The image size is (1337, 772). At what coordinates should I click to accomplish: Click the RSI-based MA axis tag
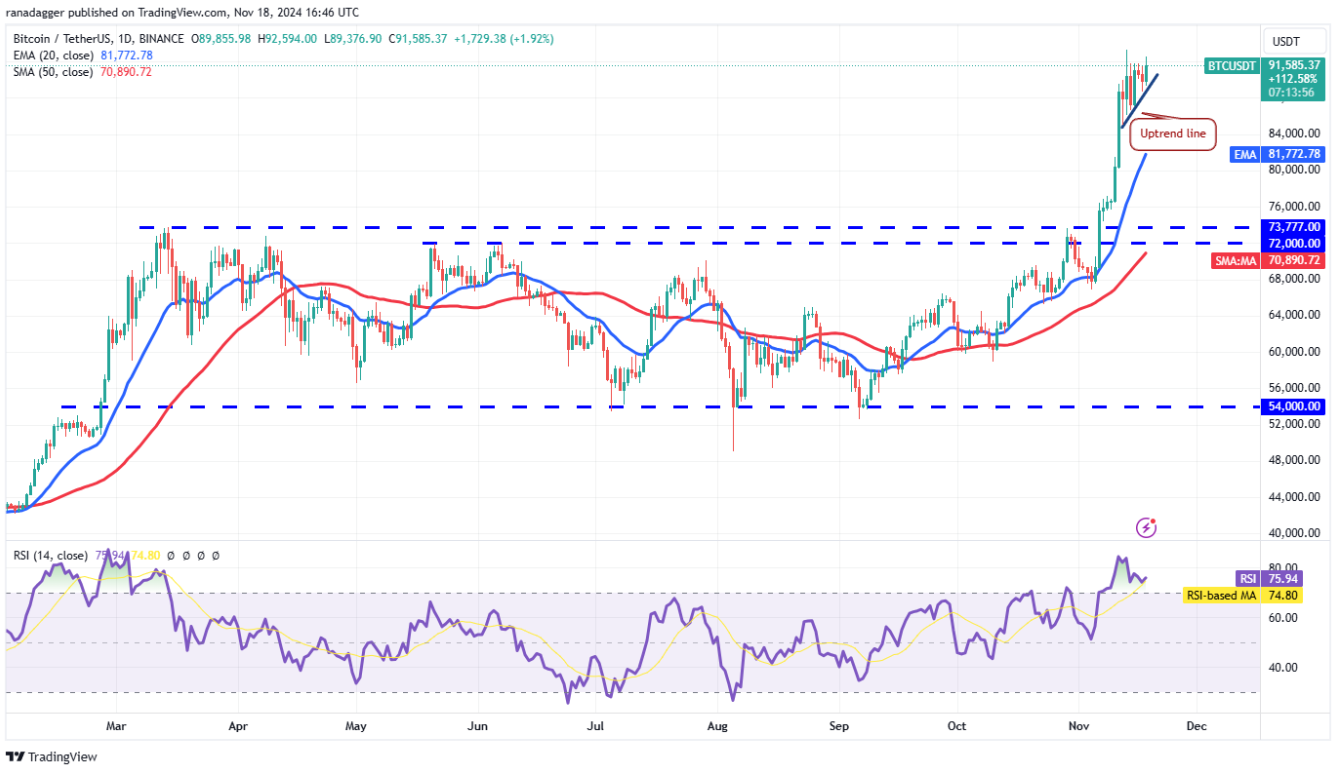coord(1223,594)
